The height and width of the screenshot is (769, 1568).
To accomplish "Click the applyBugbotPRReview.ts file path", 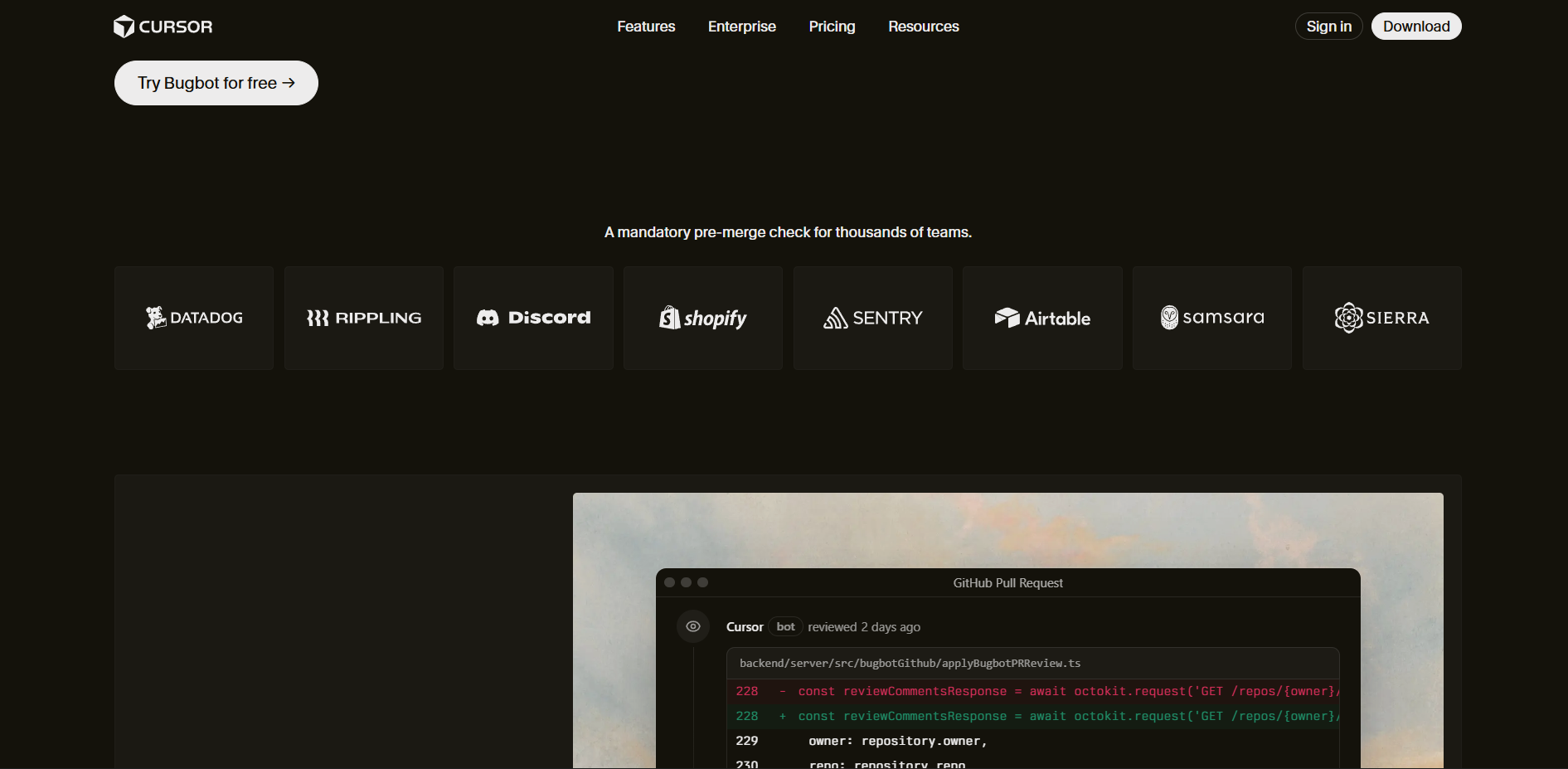I will 910,664.
